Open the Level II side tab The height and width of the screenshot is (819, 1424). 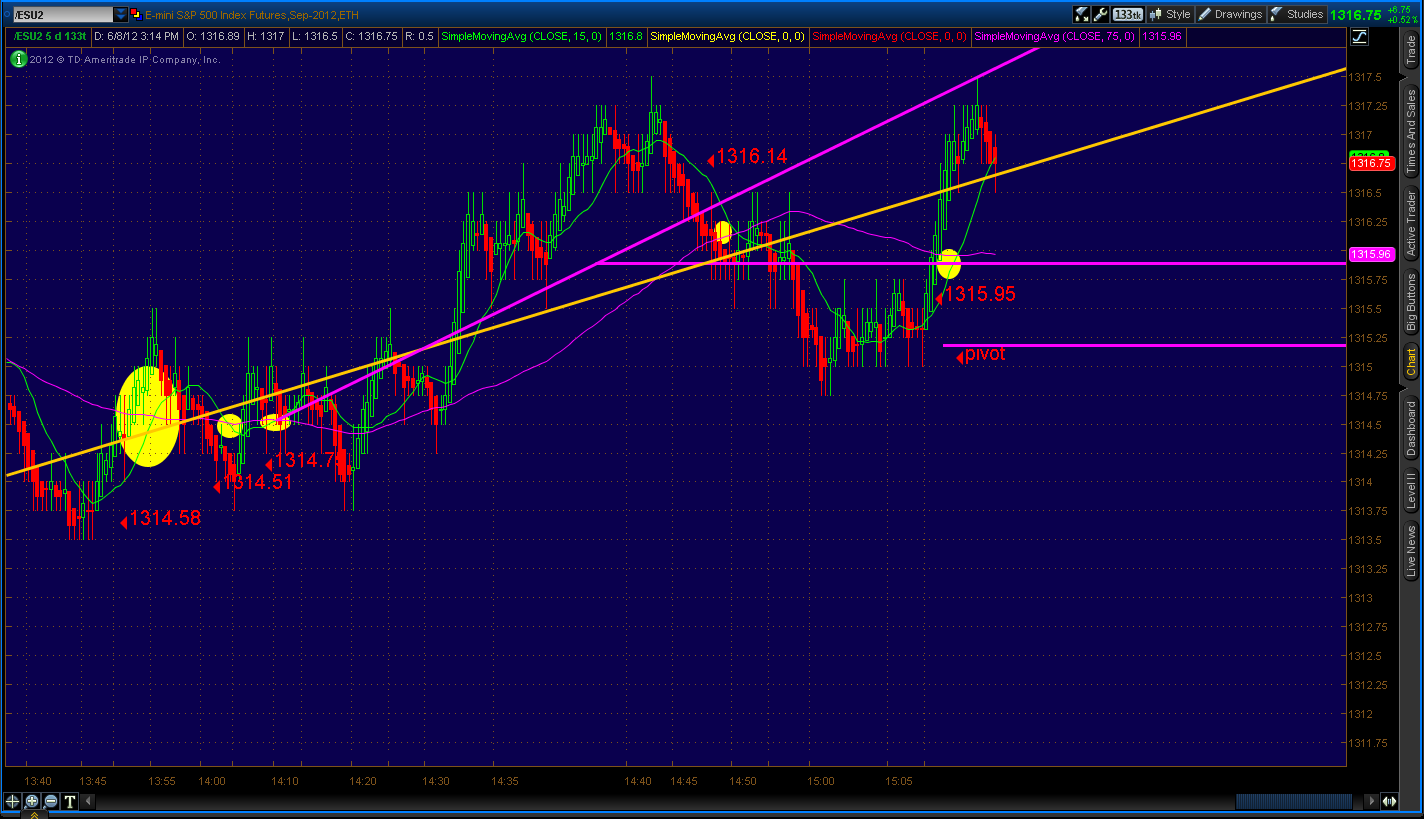pos(1411,492)
